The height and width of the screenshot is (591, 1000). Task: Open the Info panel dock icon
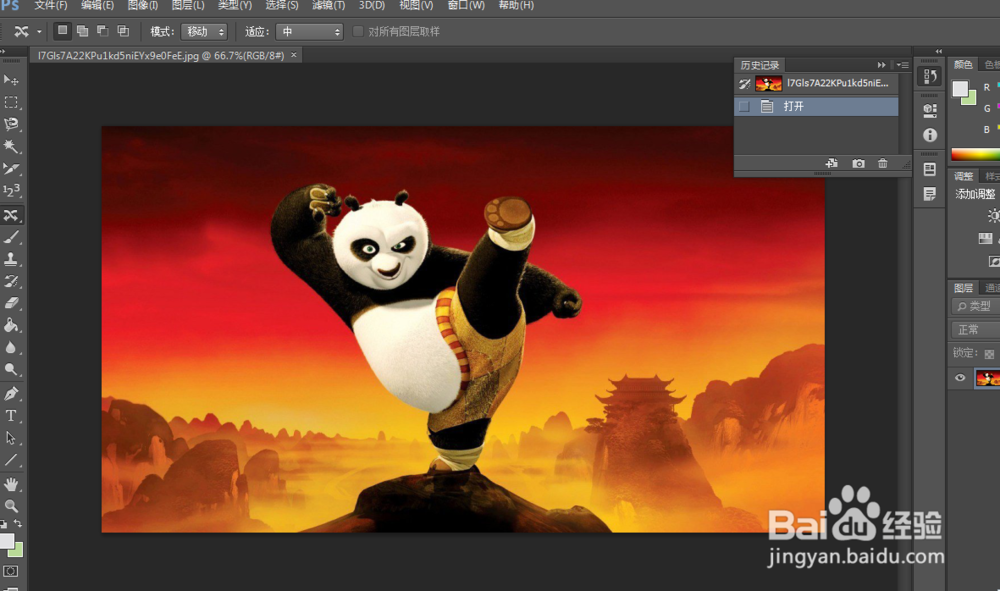coord(930,135)
